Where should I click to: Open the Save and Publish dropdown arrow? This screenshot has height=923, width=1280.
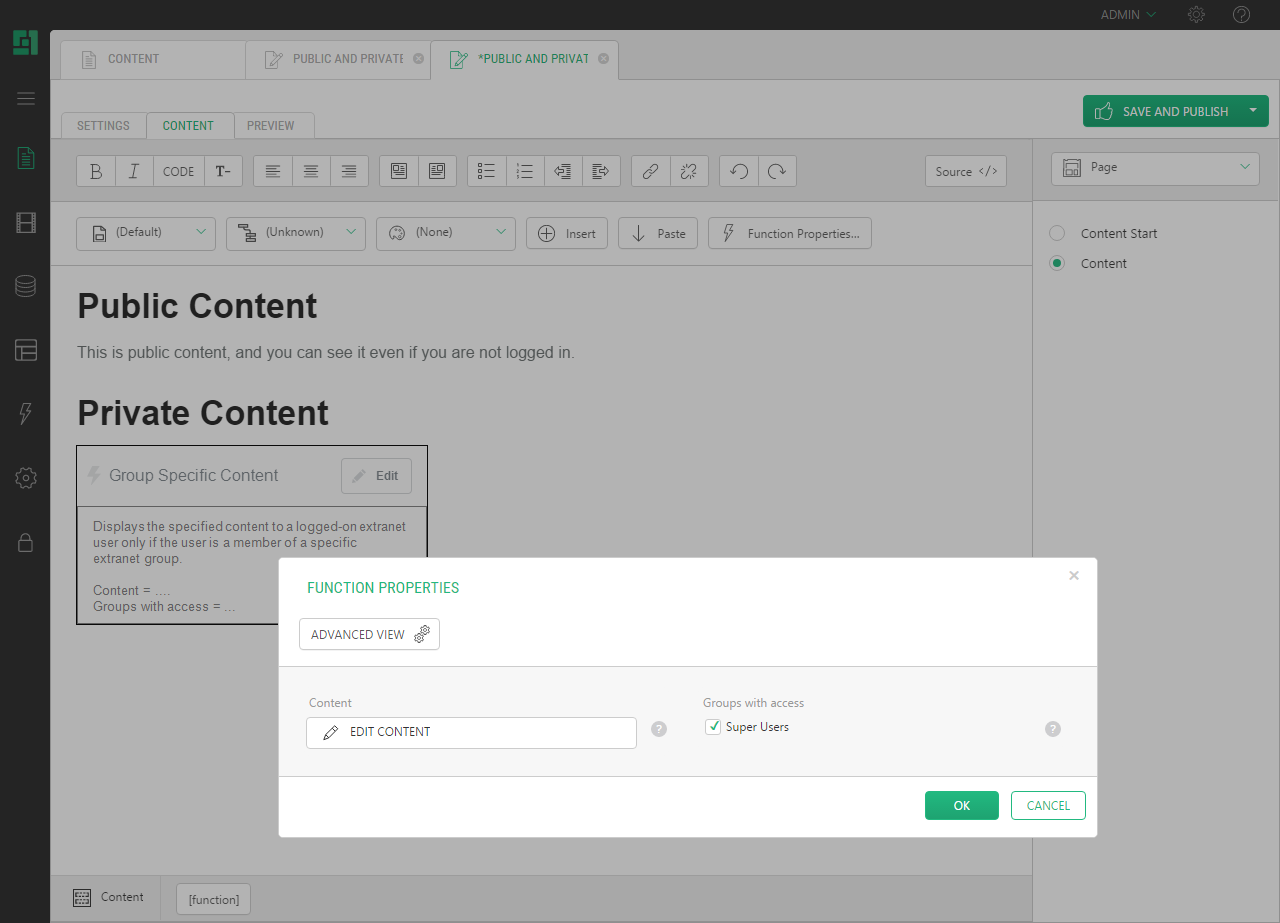[x=1253, y=111]
